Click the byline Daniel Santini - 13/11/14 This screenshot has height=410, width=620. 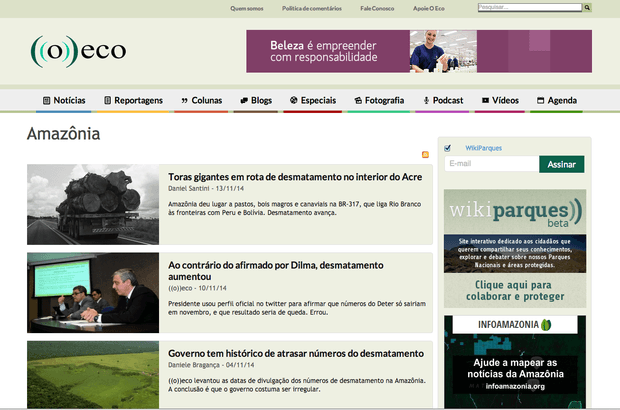pos(206,189)
